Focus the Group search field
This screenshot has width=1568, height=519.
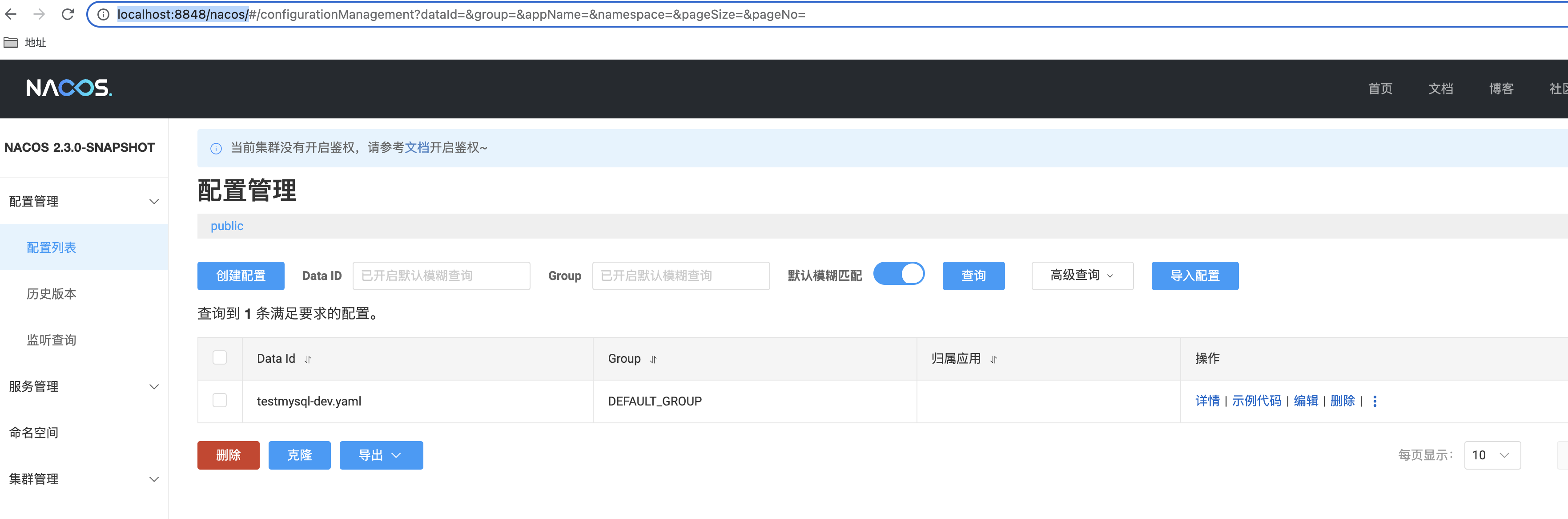680,276
